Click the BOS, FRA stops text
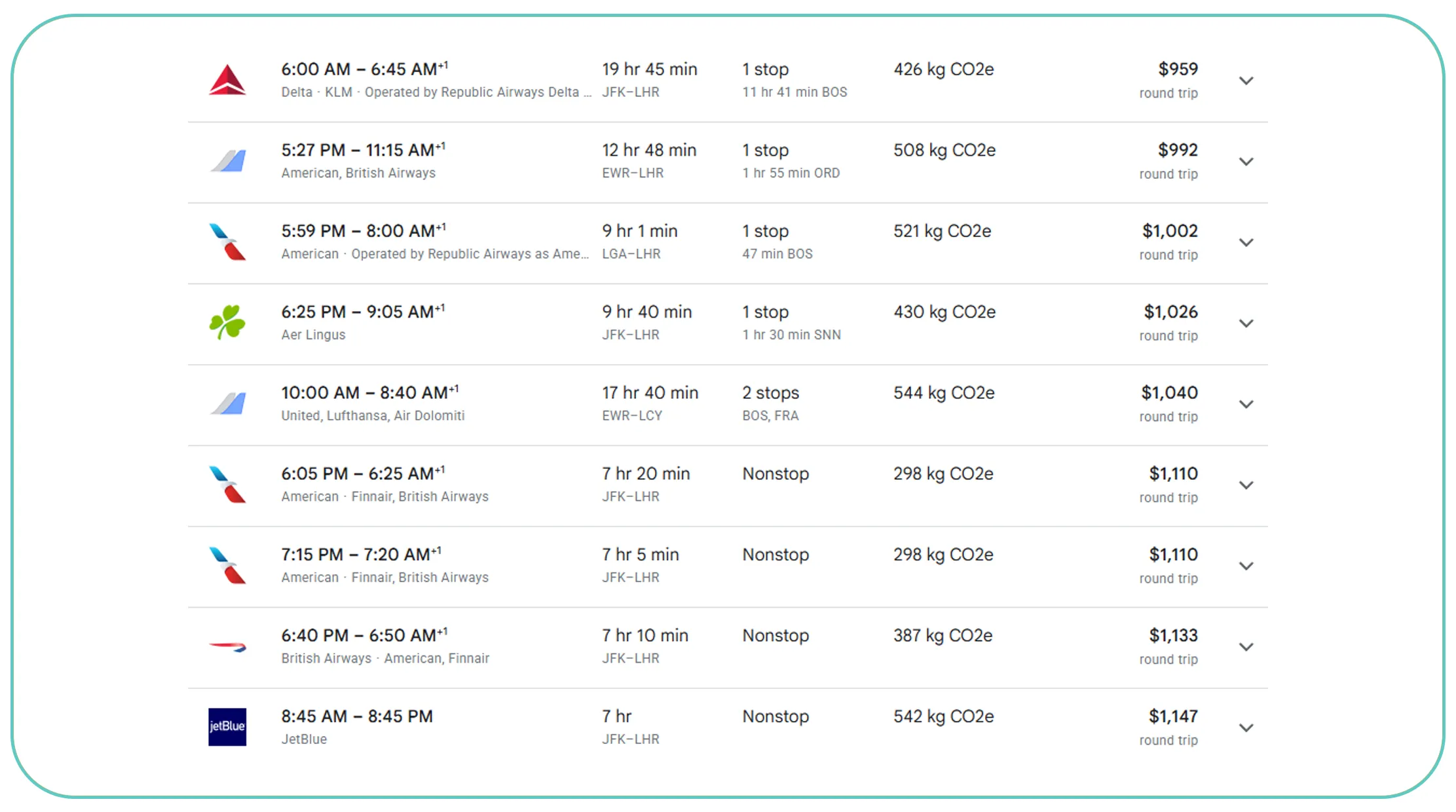Screen dimensions: 1456x812 click(771, 416)
